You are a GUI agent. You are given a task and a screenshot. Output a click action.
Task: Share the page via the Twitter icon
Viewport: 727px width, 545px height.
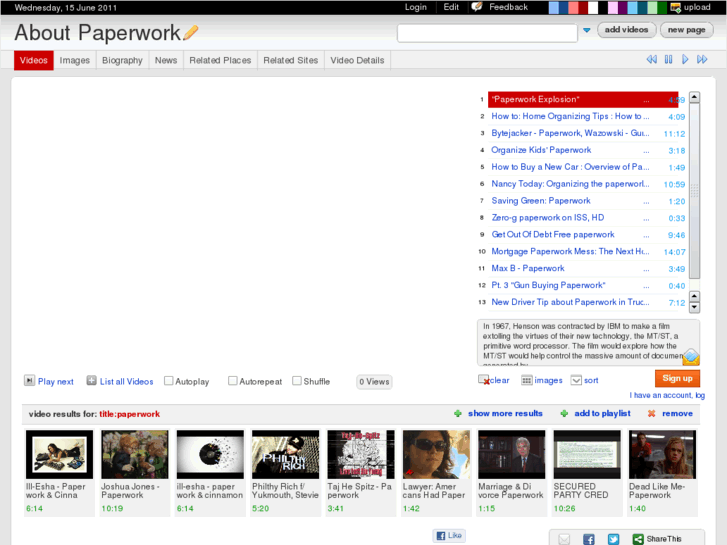coord(613,539)
